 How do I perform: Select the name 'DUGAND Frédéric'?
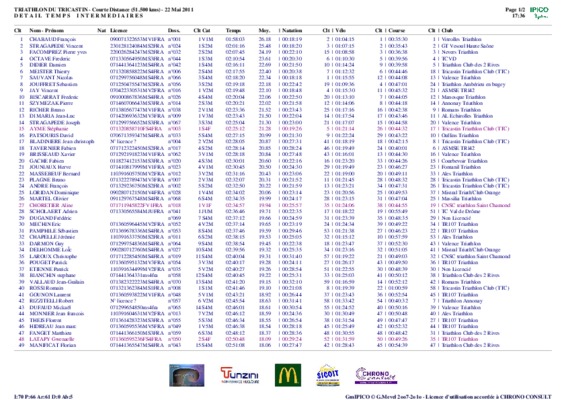50,218
